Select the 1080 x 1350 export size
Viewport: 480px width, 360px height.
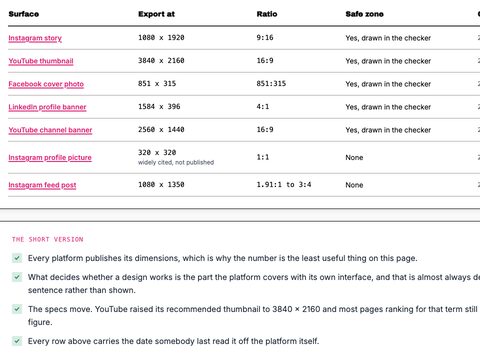pos(161,185)
